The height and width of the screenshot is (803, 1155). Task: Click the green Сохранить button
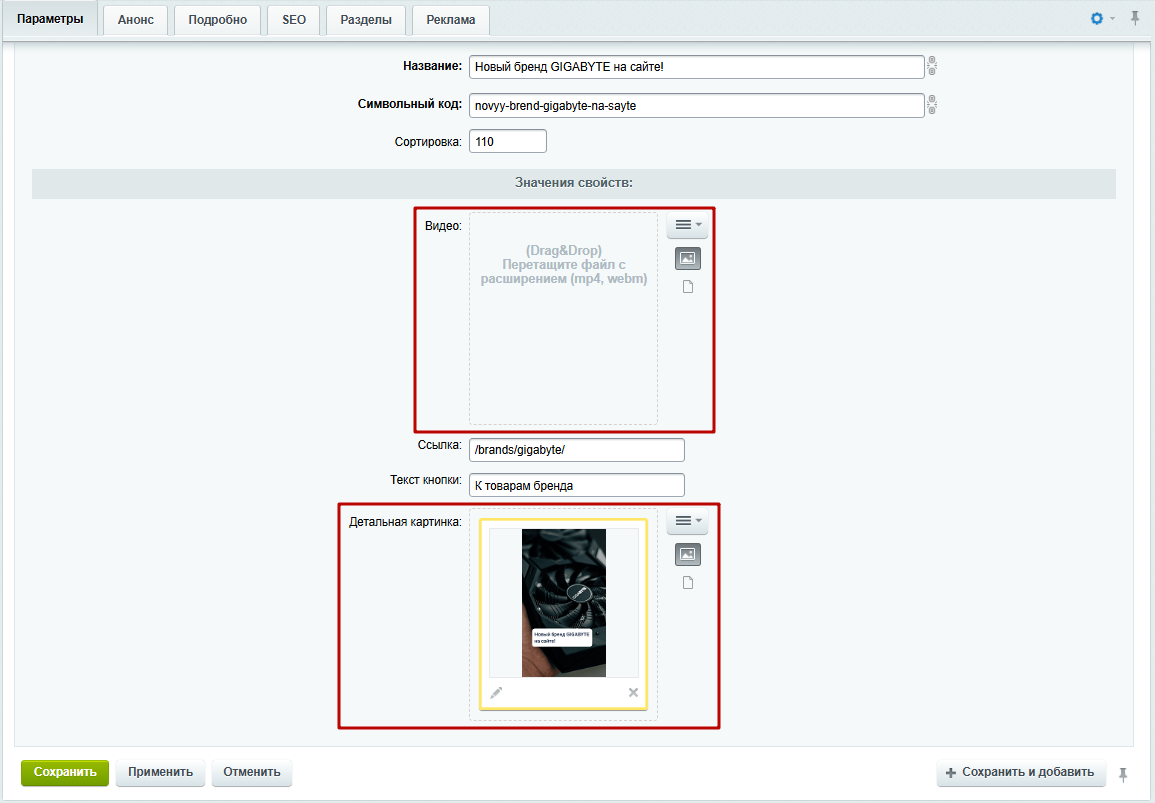(x=65, y=772)
